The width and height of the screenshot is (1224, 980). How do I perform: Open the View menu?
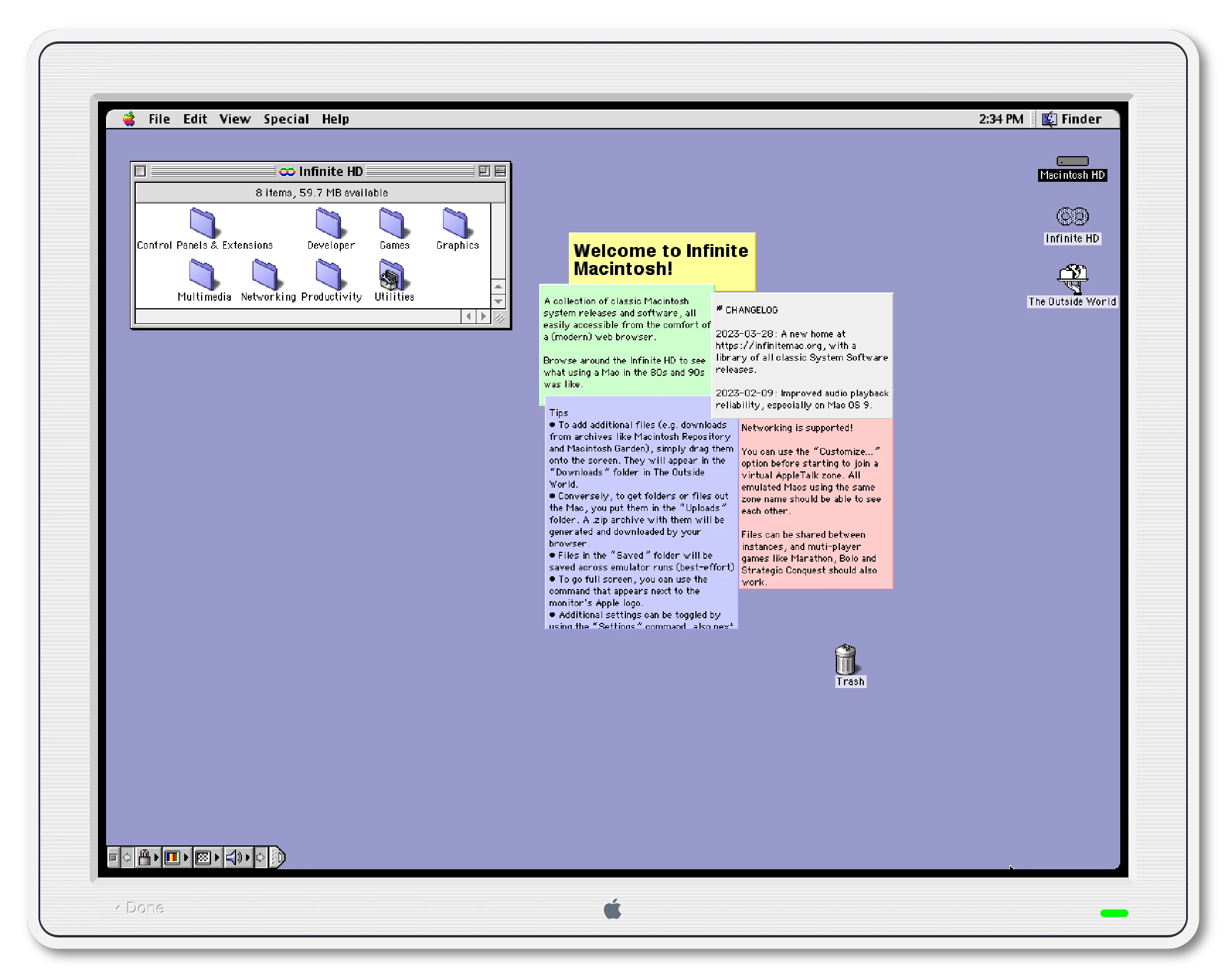pyautogui.click(x=234, y=119)
